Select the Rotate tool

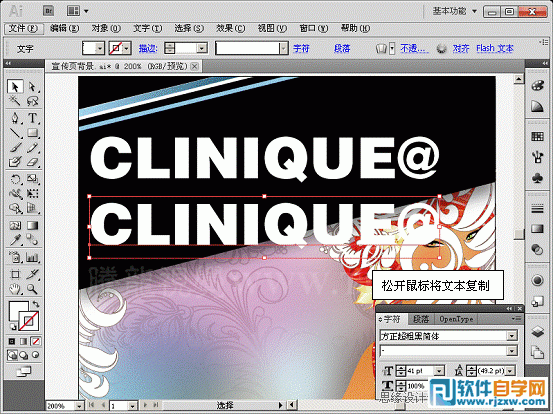click(15, 179)
